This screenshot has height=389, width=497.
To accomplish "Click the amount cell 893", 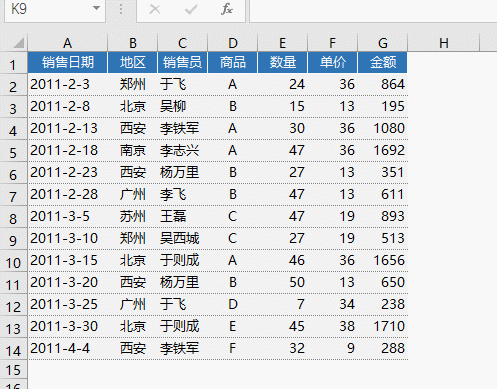I will pyautogui.click(x=382, y=216).
